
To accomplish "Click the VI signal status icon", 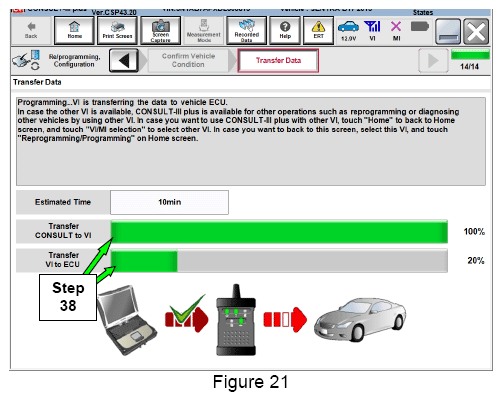I will point(372,31).
